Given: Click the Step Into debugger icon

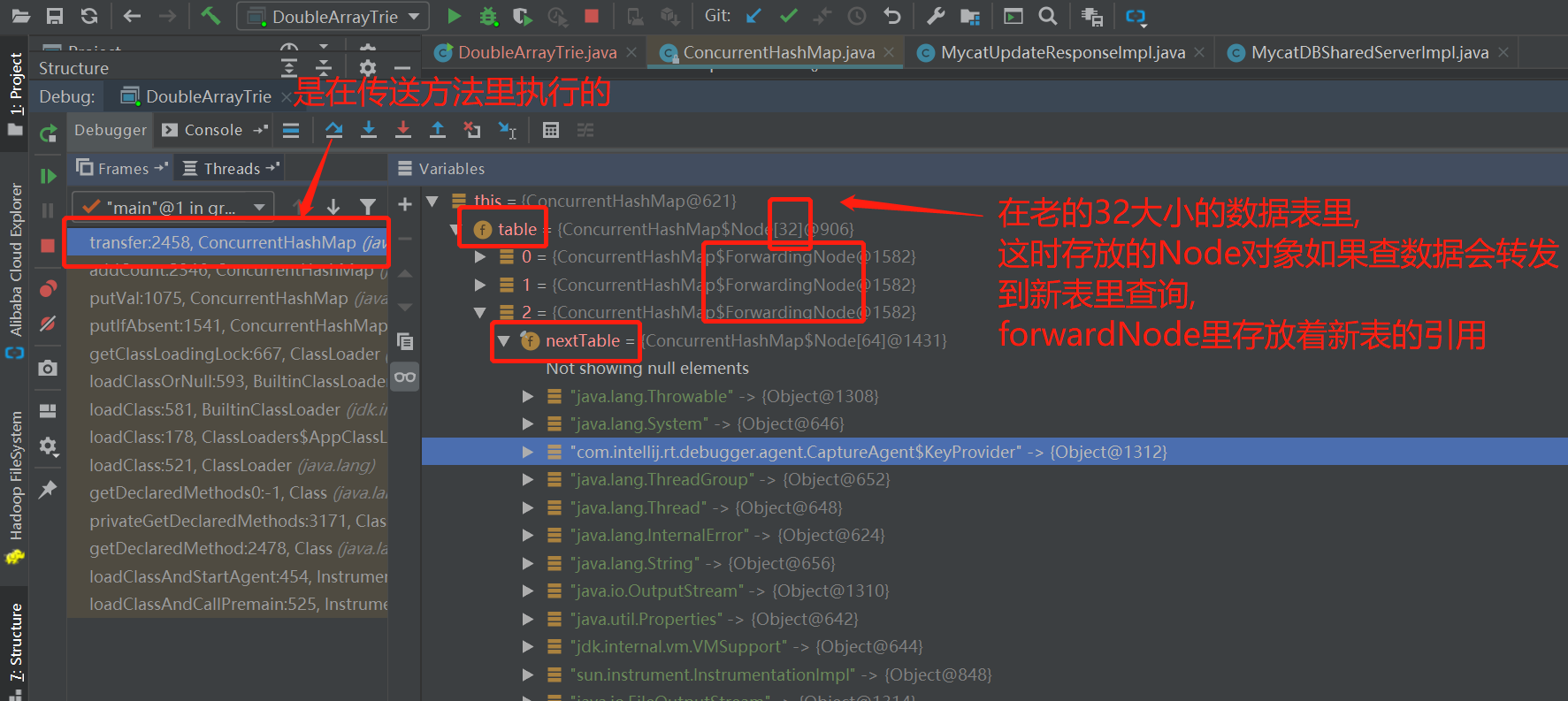Looking at the screenshot, I should 369,131.
